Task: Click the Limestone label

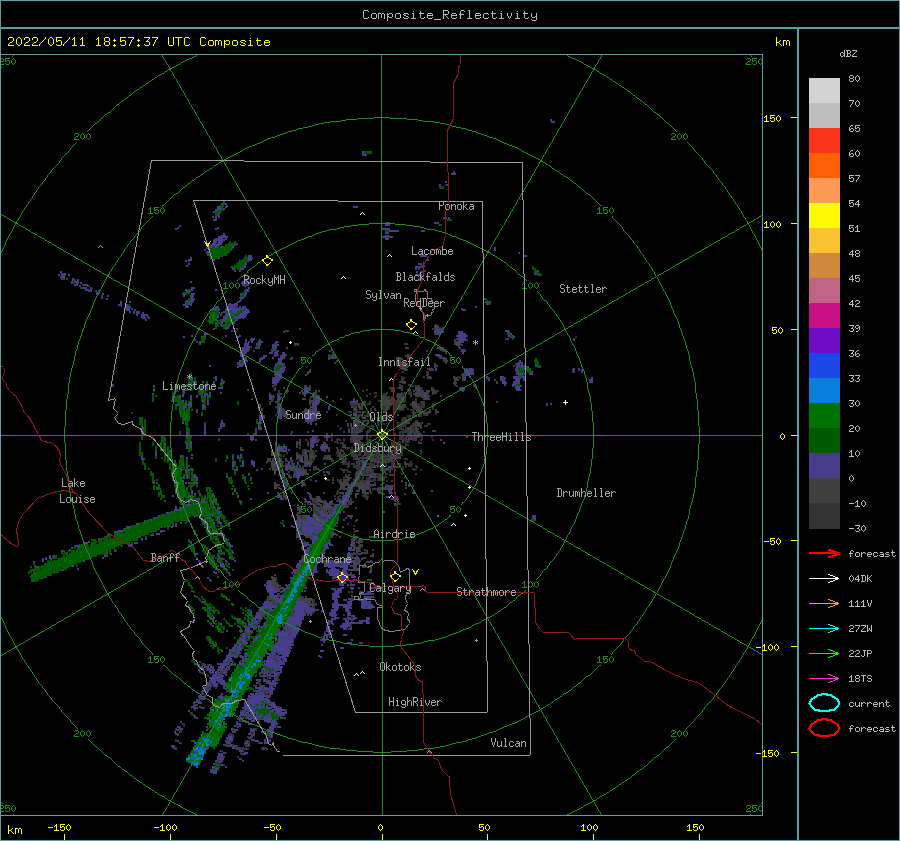Action: pyautogui.click(x=189, y=386)
